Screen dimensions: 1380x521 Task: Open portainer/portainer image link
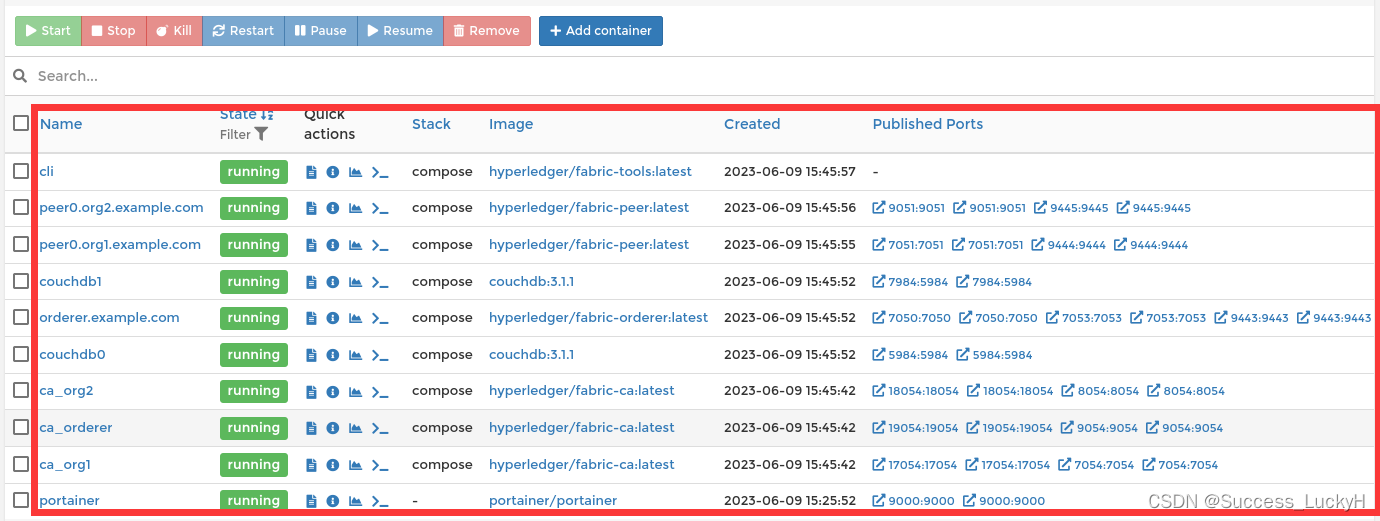(553, 501)
